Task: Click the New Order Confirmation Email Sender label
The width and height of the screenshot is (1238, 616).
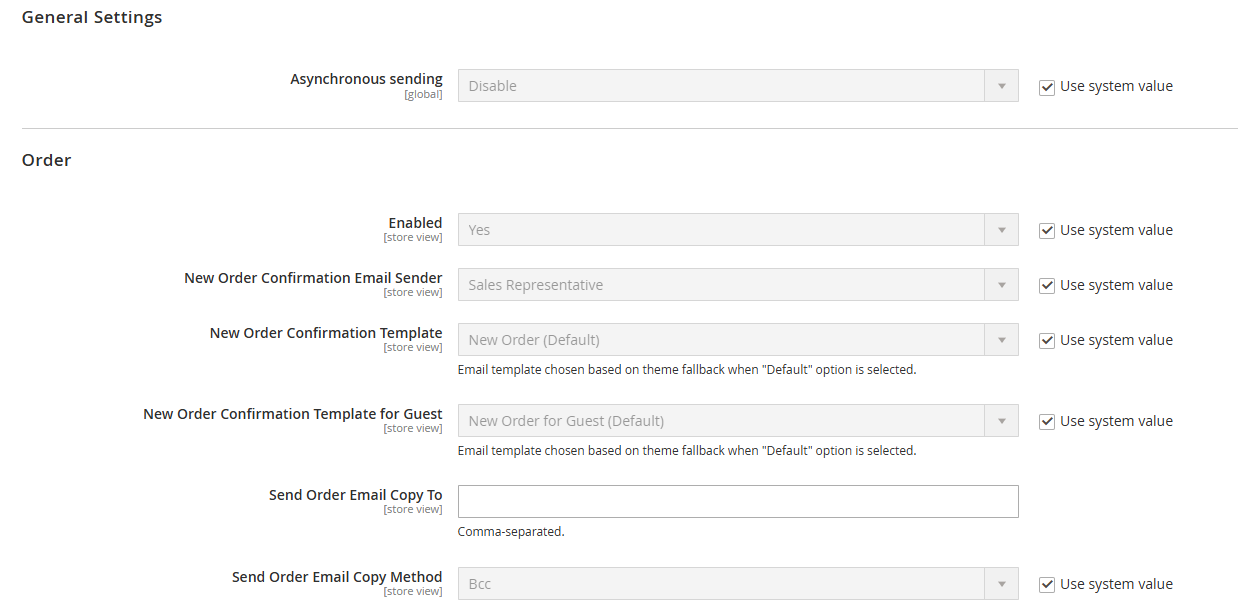Action: pyautogui.click(x=313, y=278)
